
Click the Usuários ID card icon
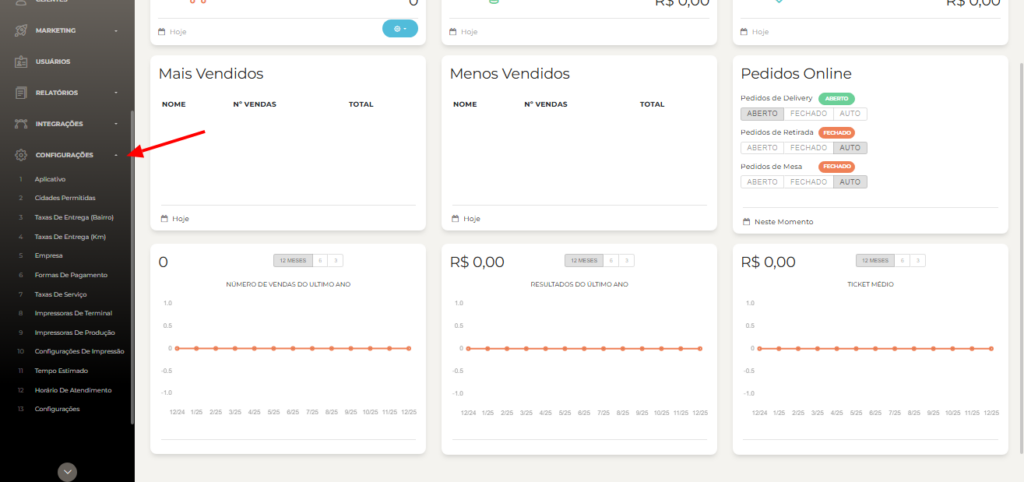tap(21, 61)
